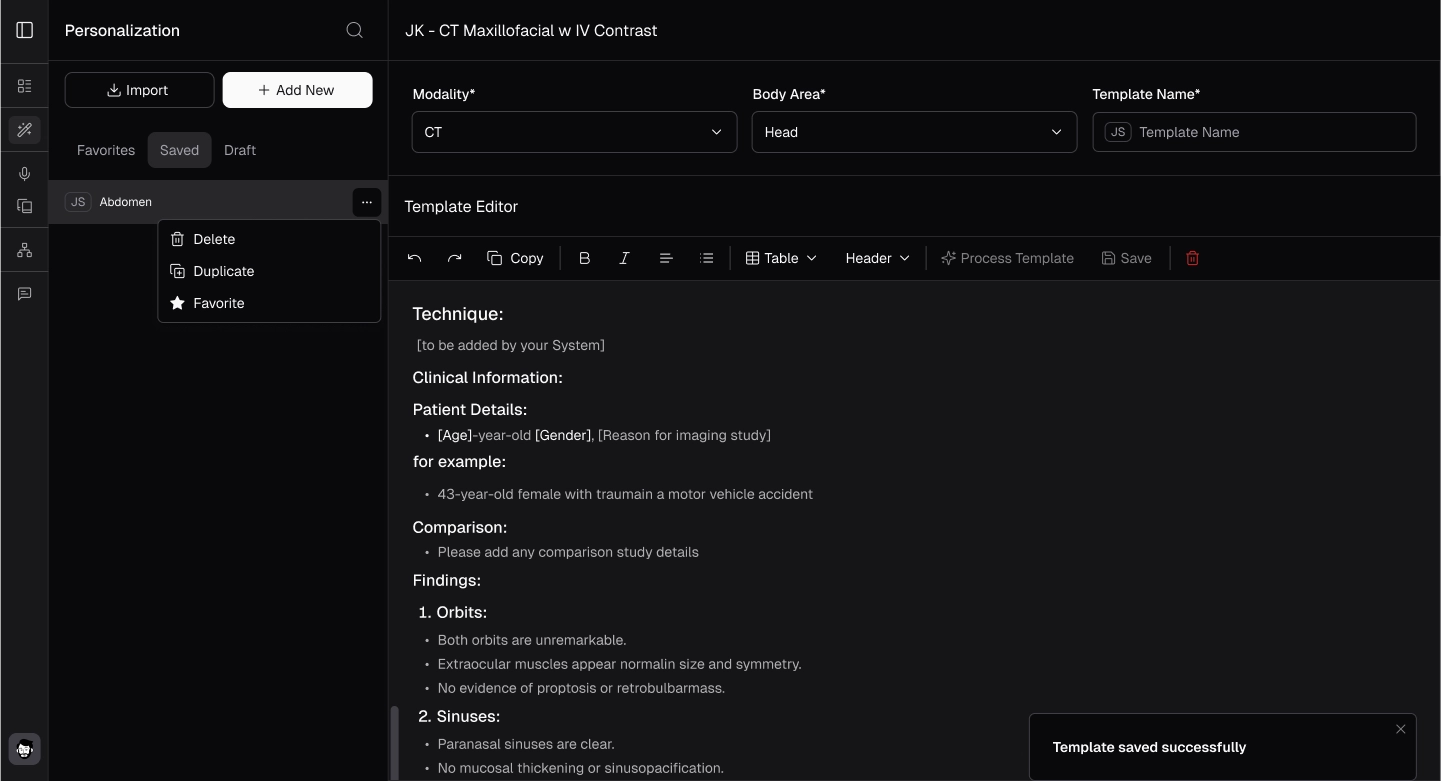Viewport: 1441px width, 781px height.
Task: Click the Template Editor heading
Action: 461,207
